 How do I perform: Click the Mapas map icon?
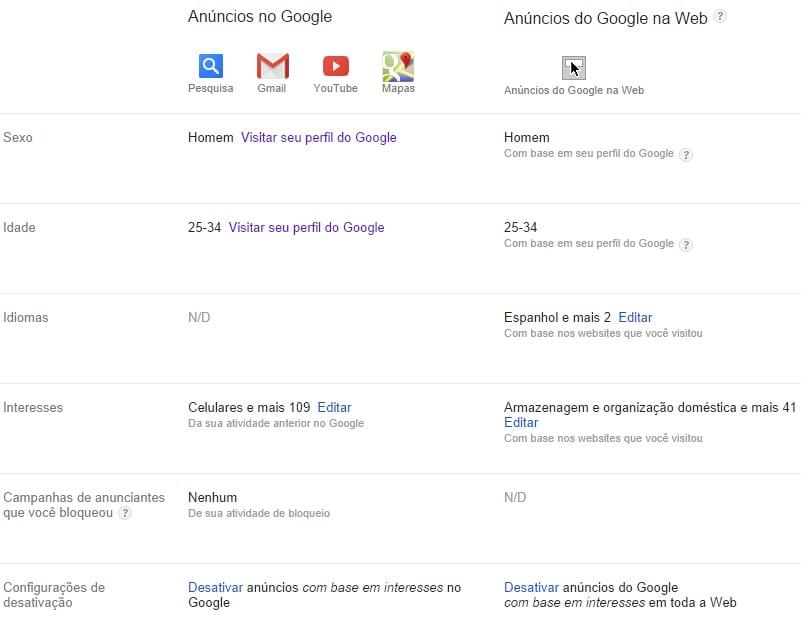pyautogui.click(x=398, y=66)
